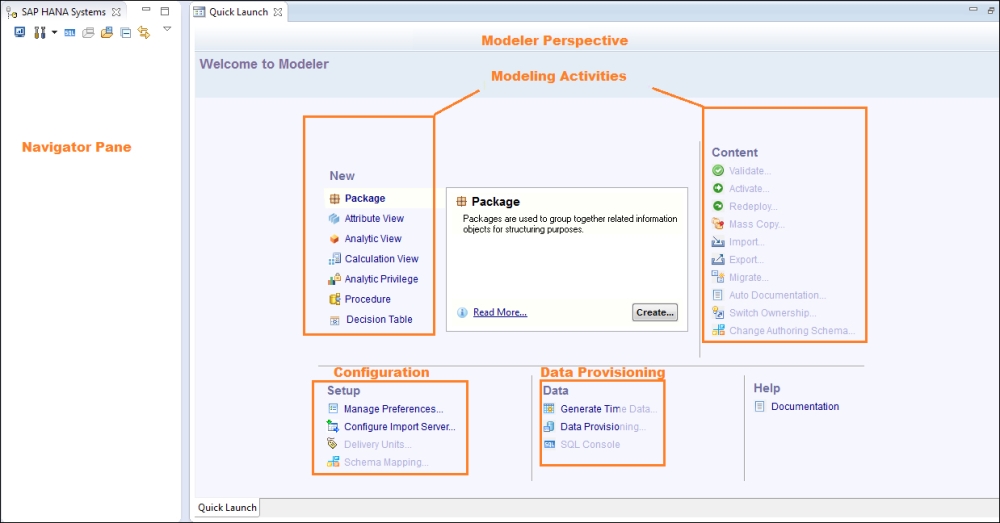This screenshot has height=523, width=1000.
Task: Click the Activate icon in Content
Action: [718, 188]
